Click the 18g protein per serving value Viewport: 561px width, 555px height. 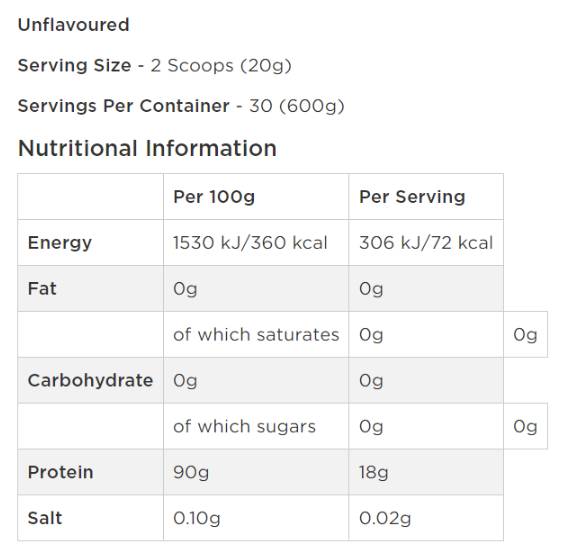374,473
